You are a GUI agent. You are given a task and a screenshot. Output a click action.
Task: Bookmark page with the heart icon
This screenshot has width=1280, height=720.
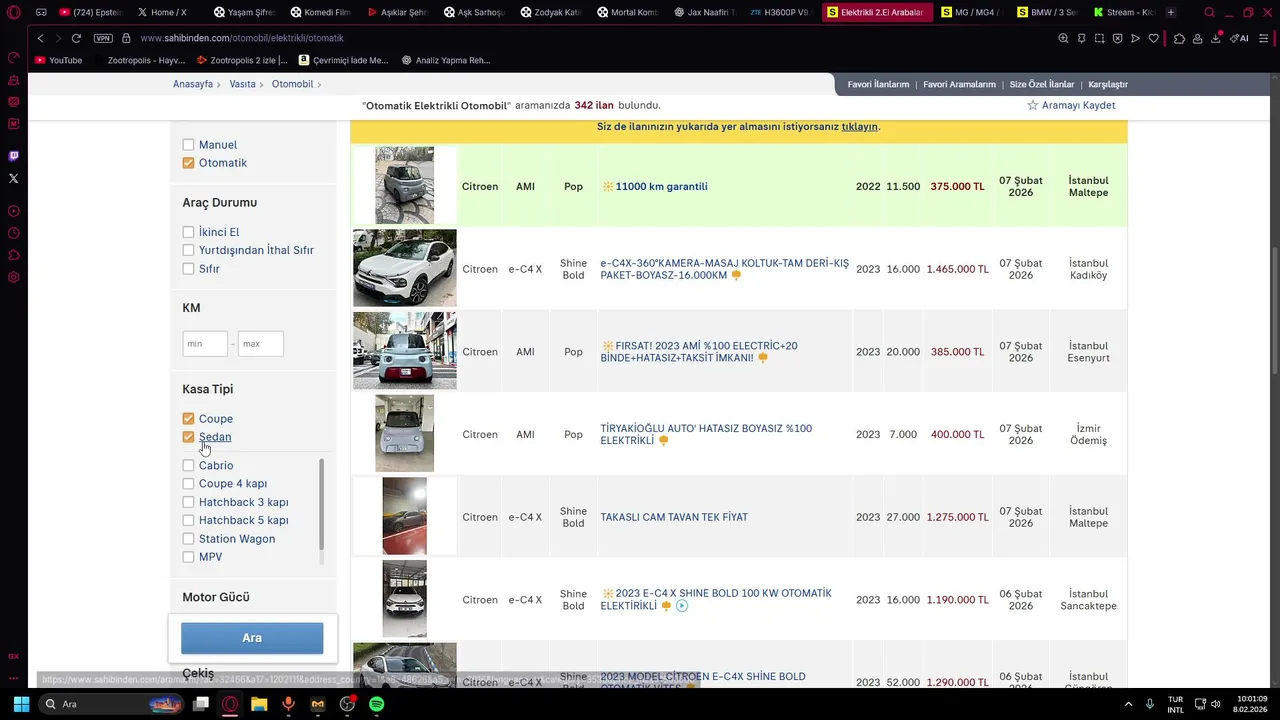(1153, 38)
